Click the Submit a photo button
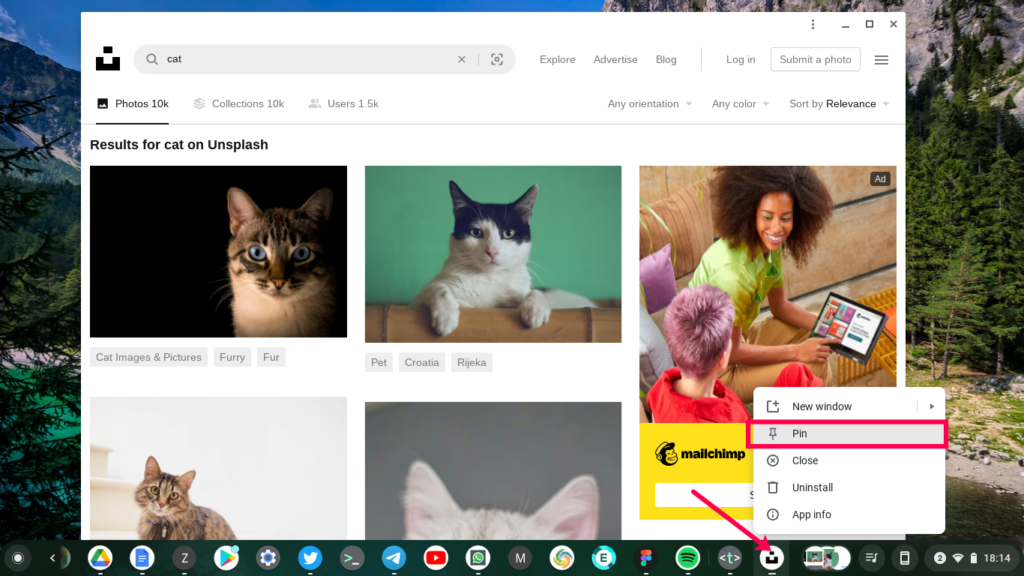The height and width of the screenshot is (576, 1024). [815, 59]
